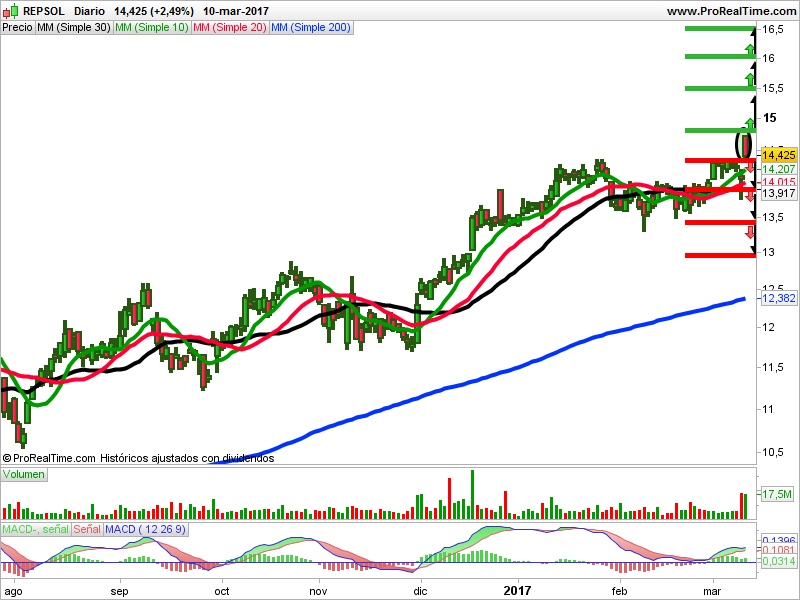Select the ellipse annotation circling recent candles
The height and width of the screenshot is (600, 800).
[x=745, y=143]
